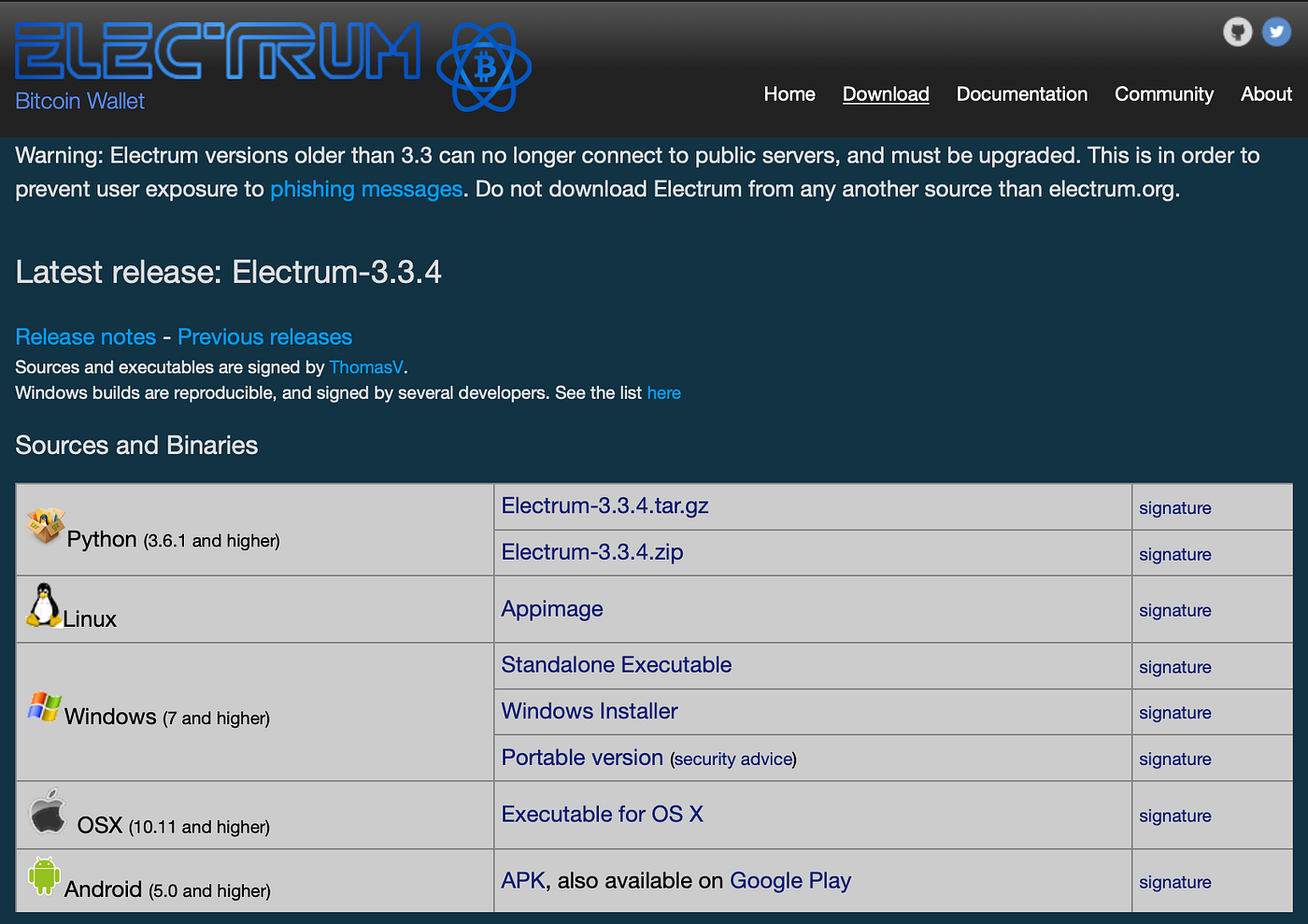Click the 'Windows (7 and higher)' label
1308x924 pixels.
(167, 718)
